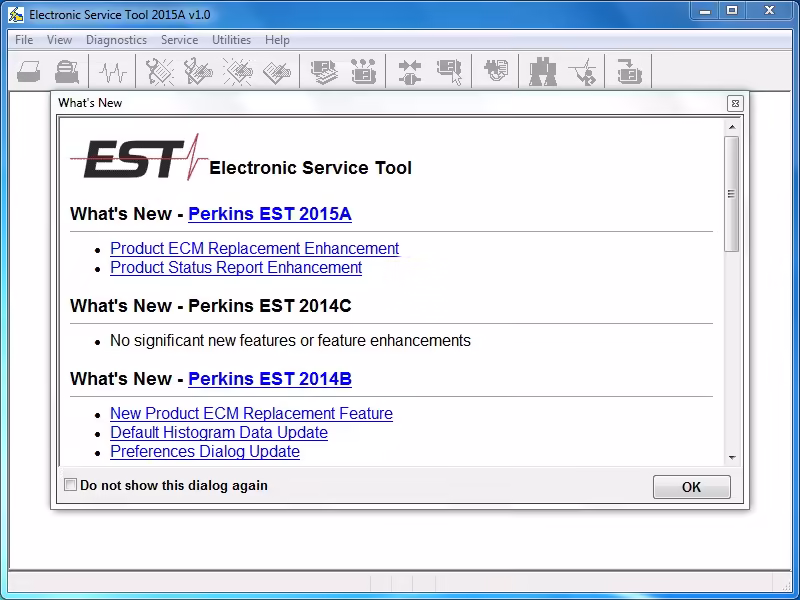Click the 'What's New - Perkins EST 2014C' heading
This screenshot has height=600, width=800.
click(211, 306)
